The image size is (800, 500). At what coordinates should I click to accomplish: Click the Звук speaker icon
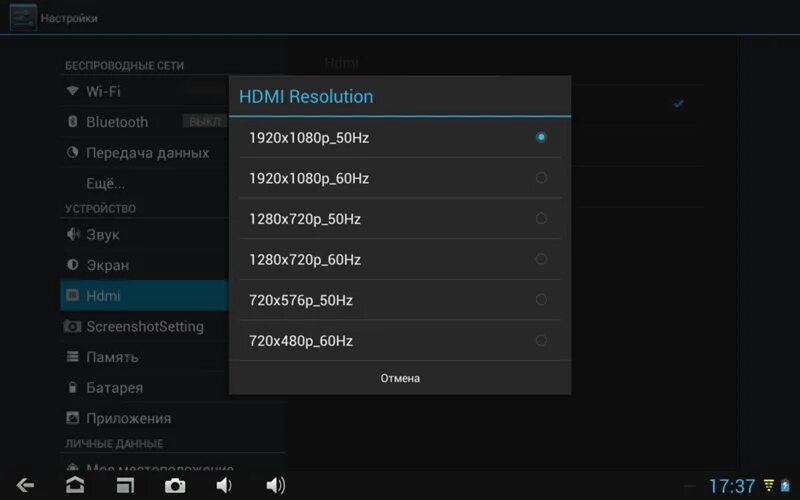tap(73, 234)
